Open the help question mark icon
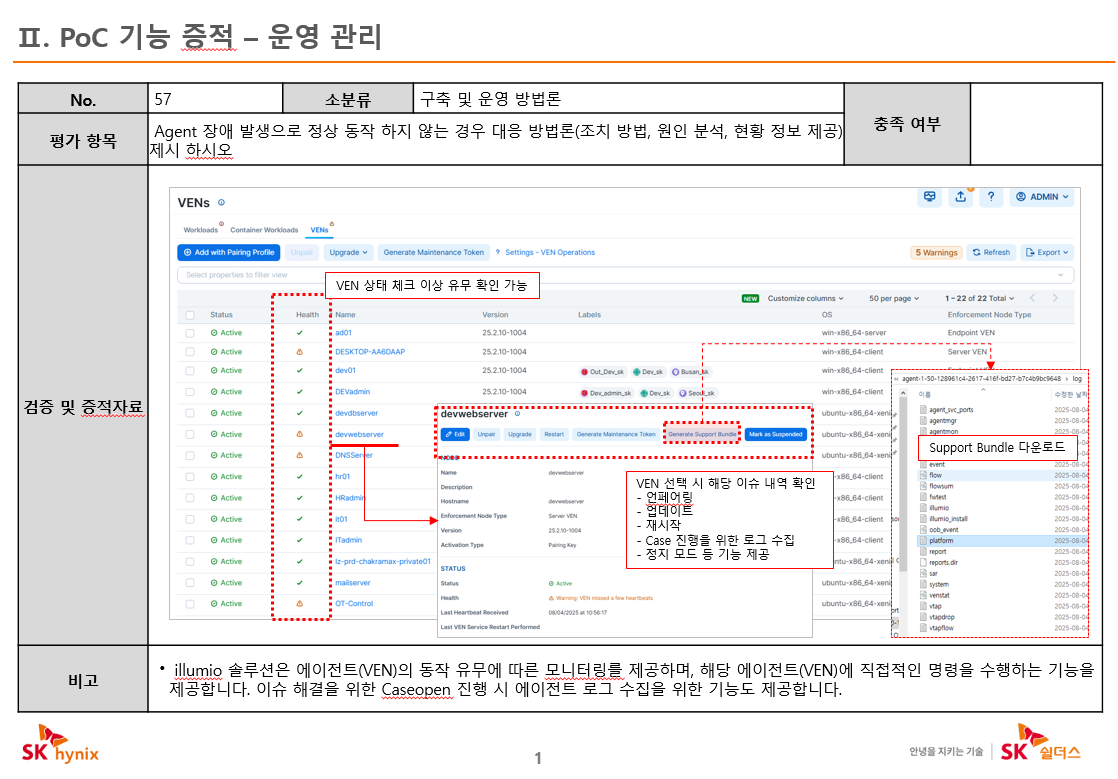Screen dimensions: 1118x779 tap(990, 197)
